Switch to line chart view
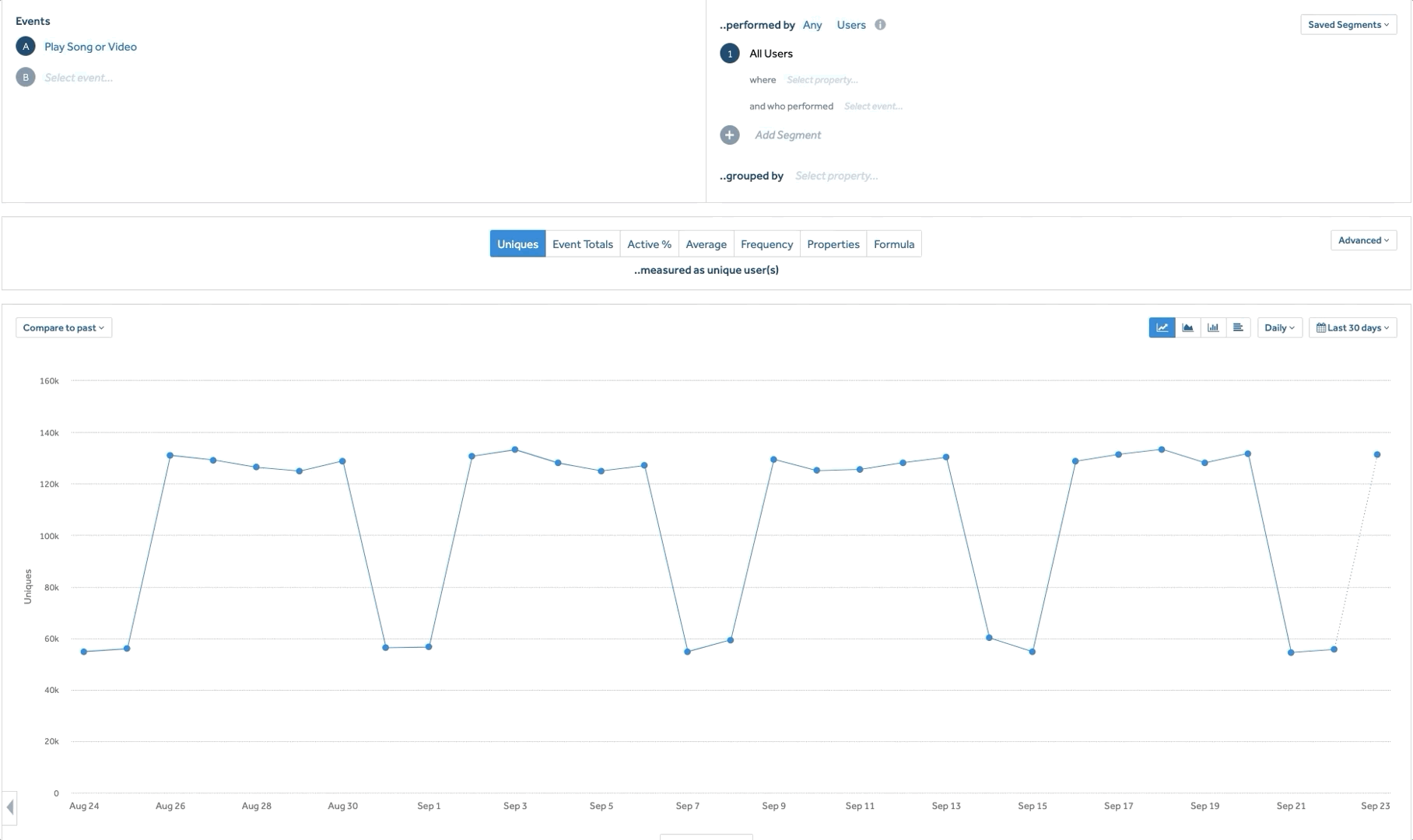Image resolution: width=1413 pixels, height=840 pixels. (1162, 327)
